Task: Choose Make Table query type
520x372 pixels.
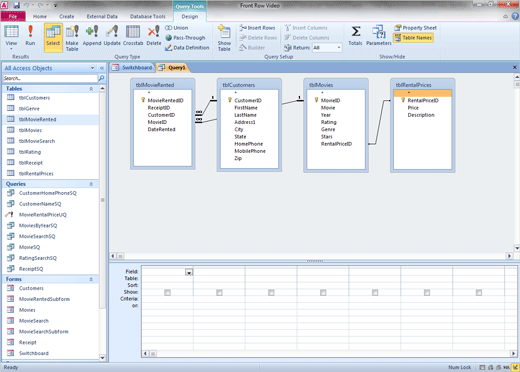Action: [x=72, y=38]
